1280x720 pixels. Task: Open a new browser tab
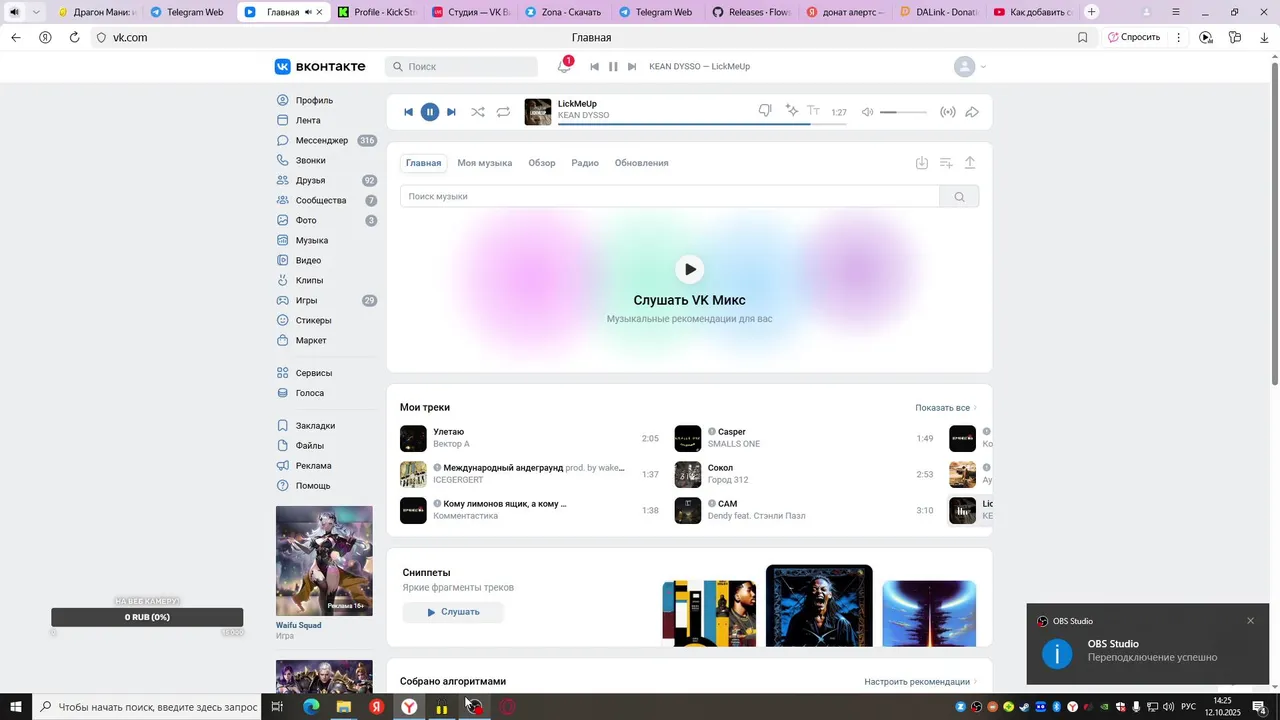(1091, 12)
